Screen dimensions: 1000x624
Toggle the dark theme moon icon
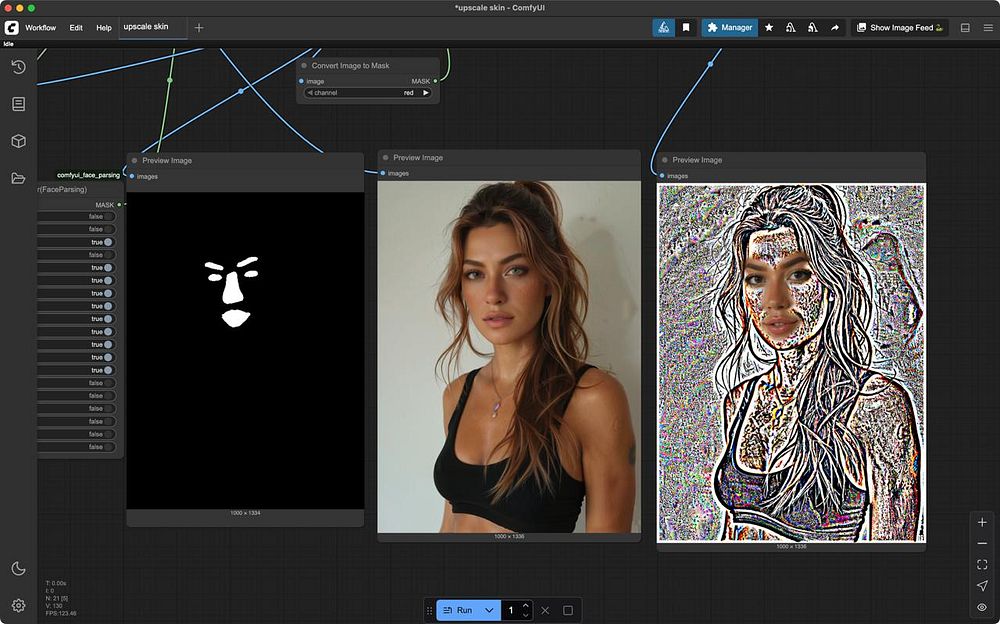click(18, 568)
